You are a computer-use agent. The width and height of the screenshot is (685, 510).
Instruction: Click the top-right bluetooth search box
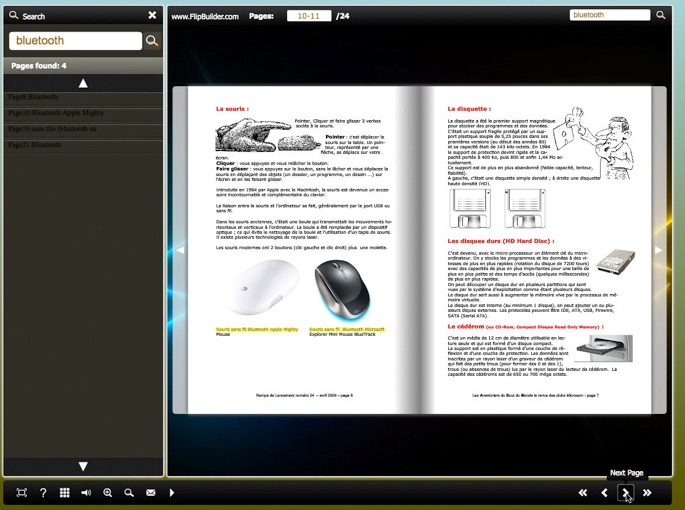[609, 15]
